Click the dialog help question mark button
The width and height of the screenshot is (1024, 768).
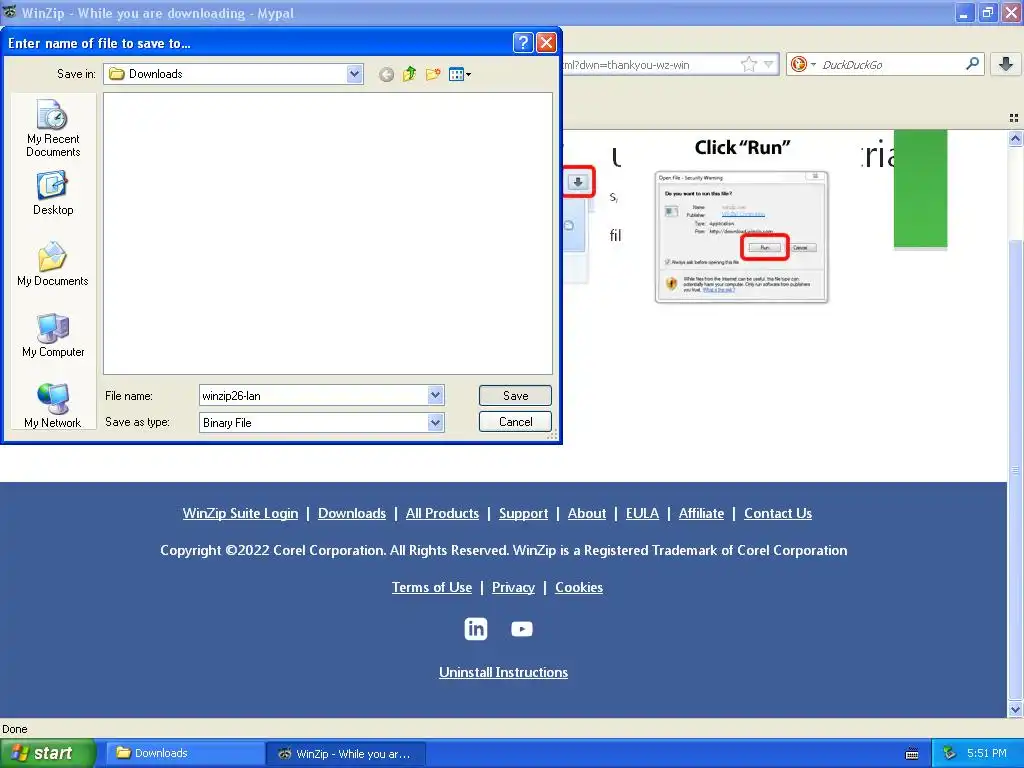pos(522,43)
